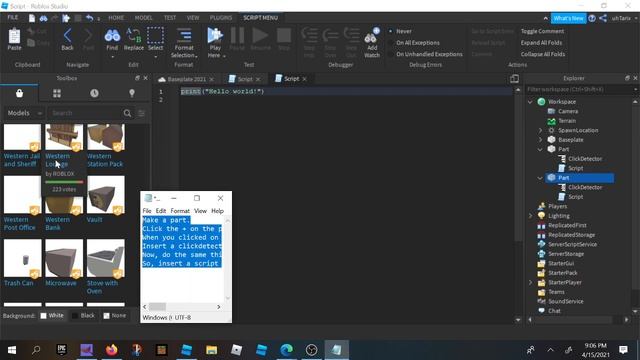640x360 pixels.
Task: Set the Toolbox background to None
Action: tap(115, 316)
